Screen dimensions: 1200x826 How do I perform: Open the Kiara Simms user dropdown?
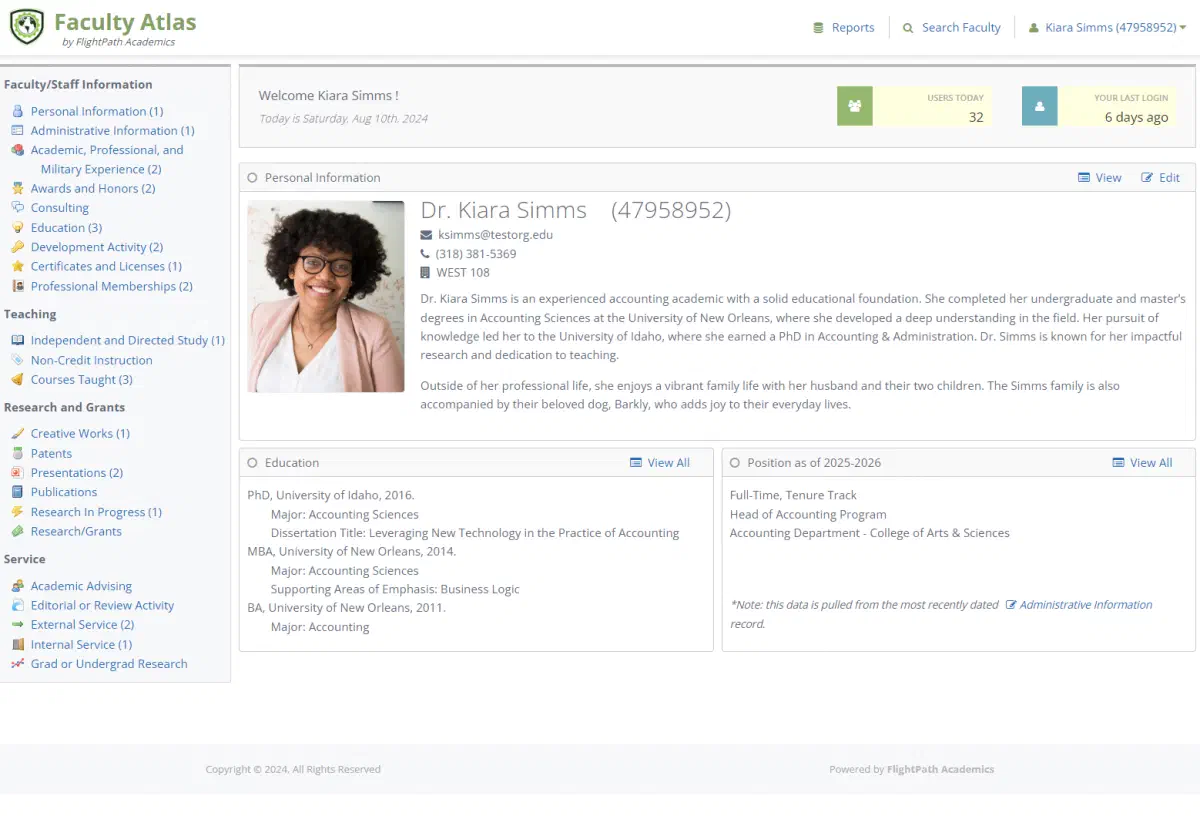pyautogui.click(x=1107, y=27)
